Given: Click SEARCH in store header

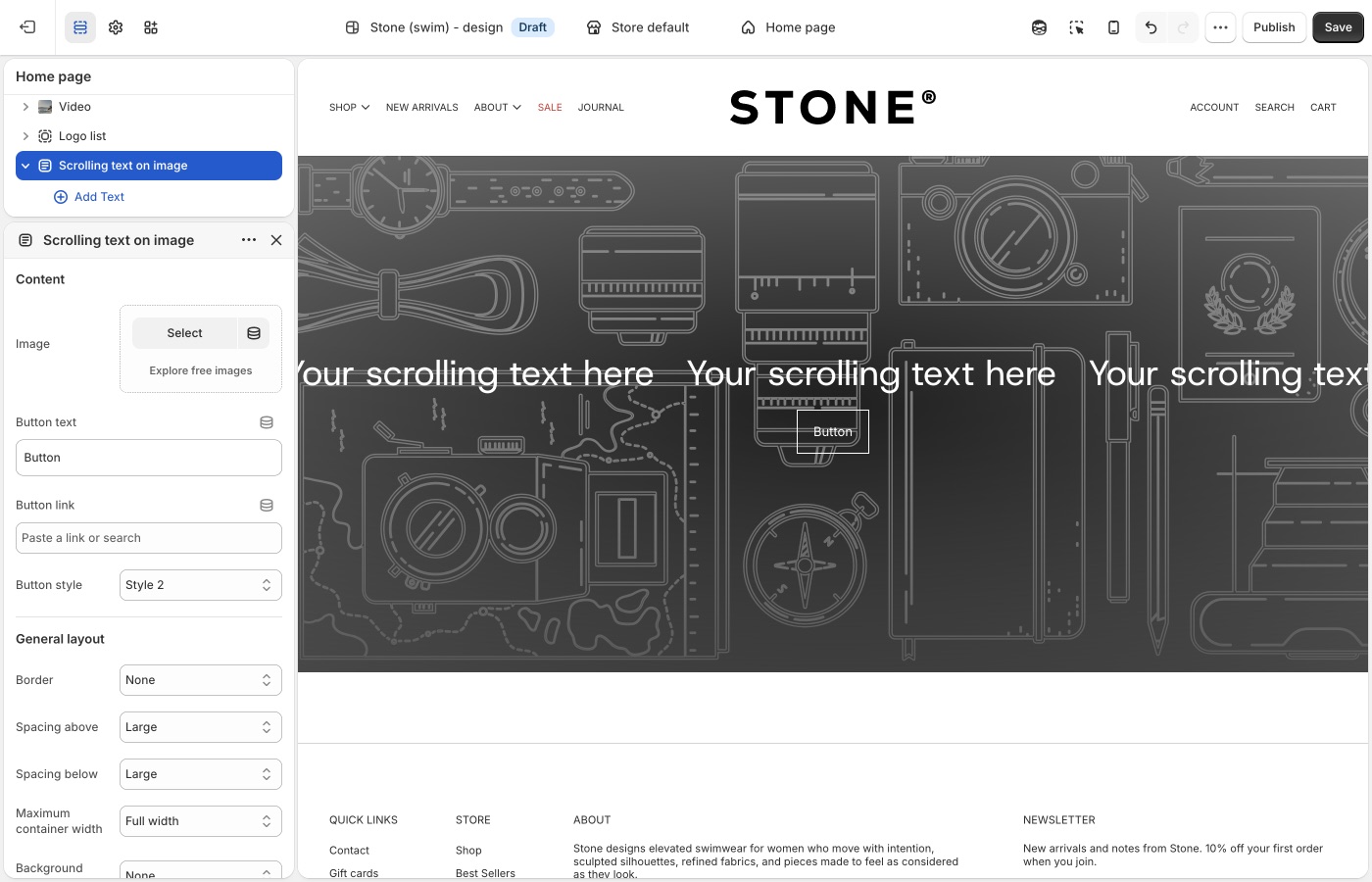Looking at the screenshot, I should tap(1274, 108).
